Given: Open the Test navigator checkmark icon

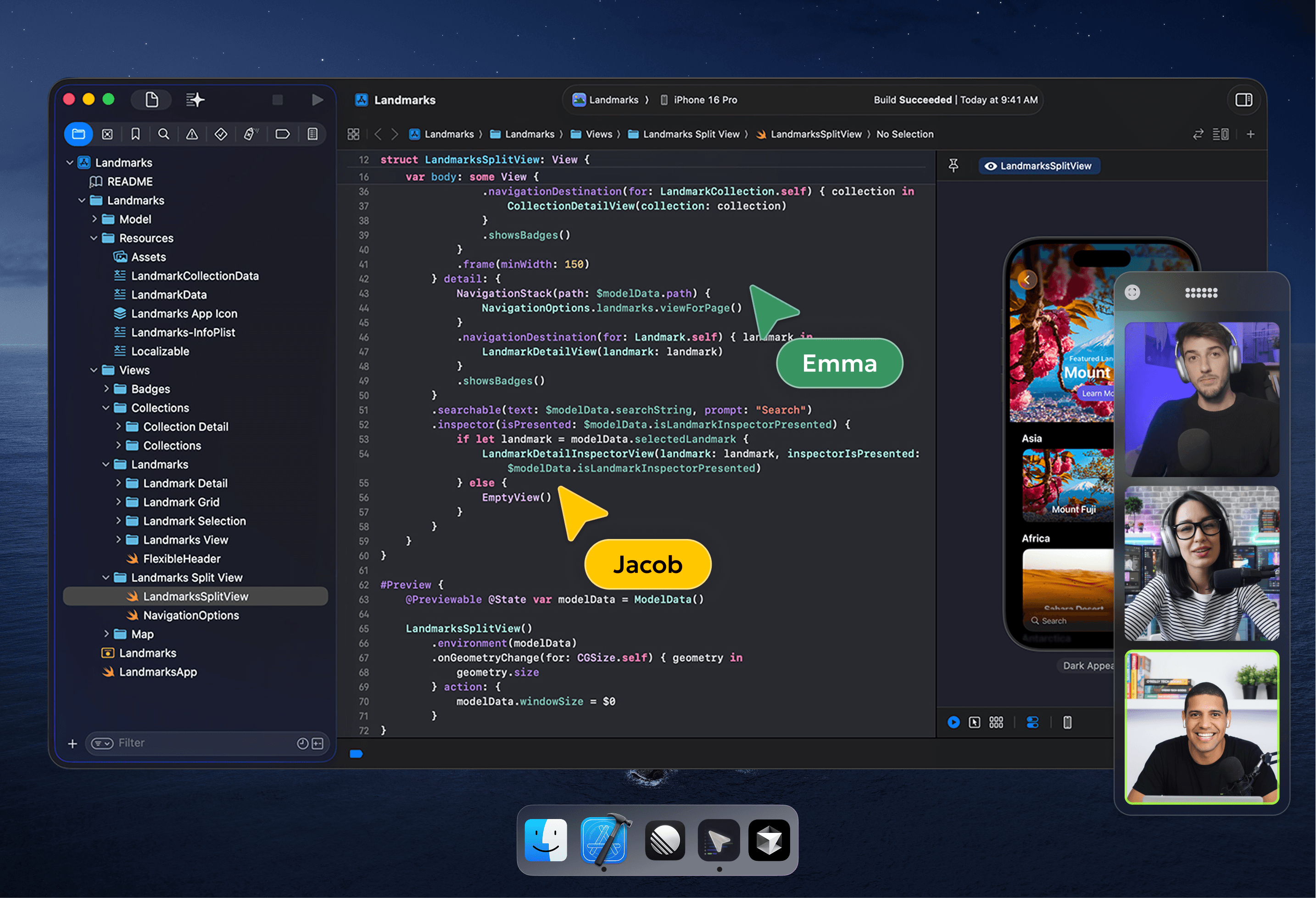Looking at the screenshot, I should [221, 134].
